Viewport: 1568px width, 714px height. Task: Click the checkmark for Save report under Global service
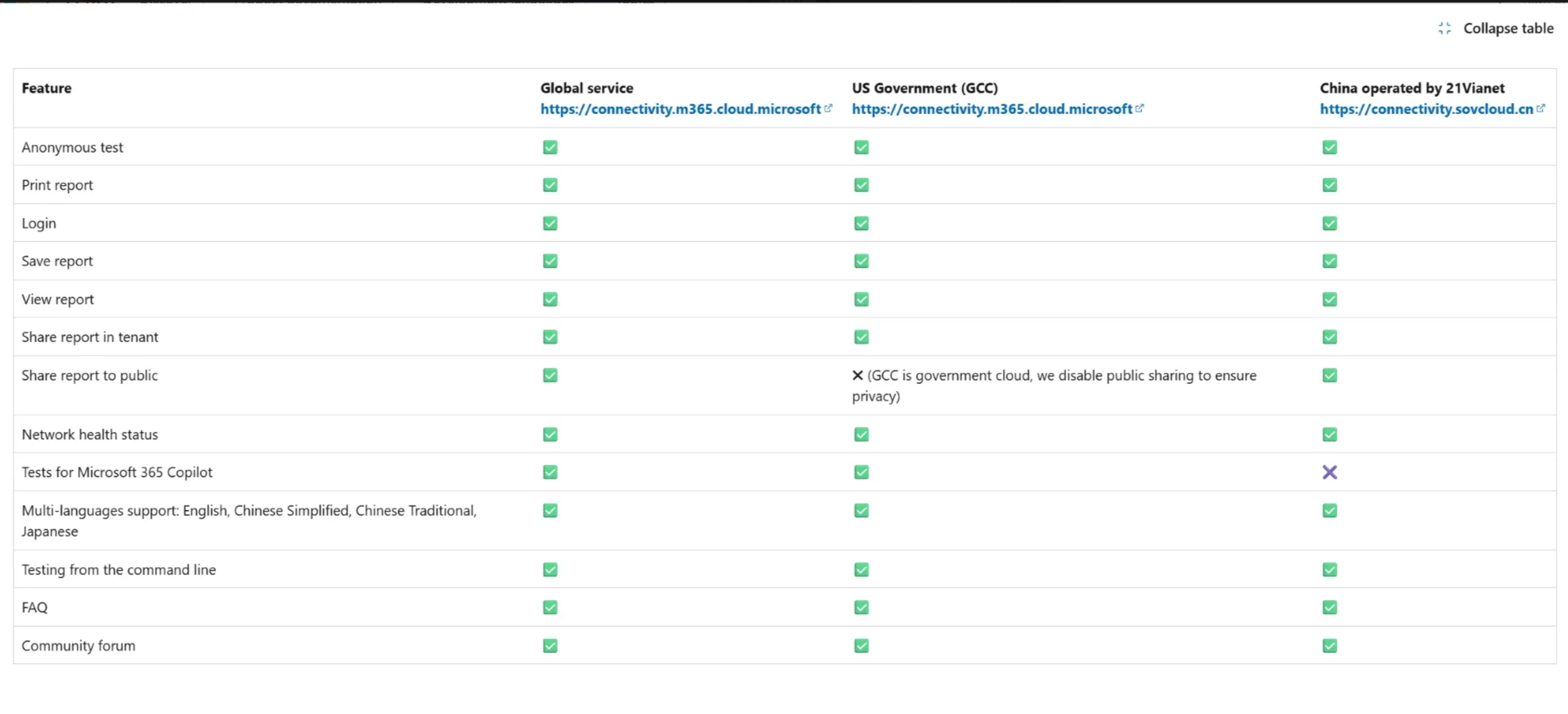(x=549, y=261)
